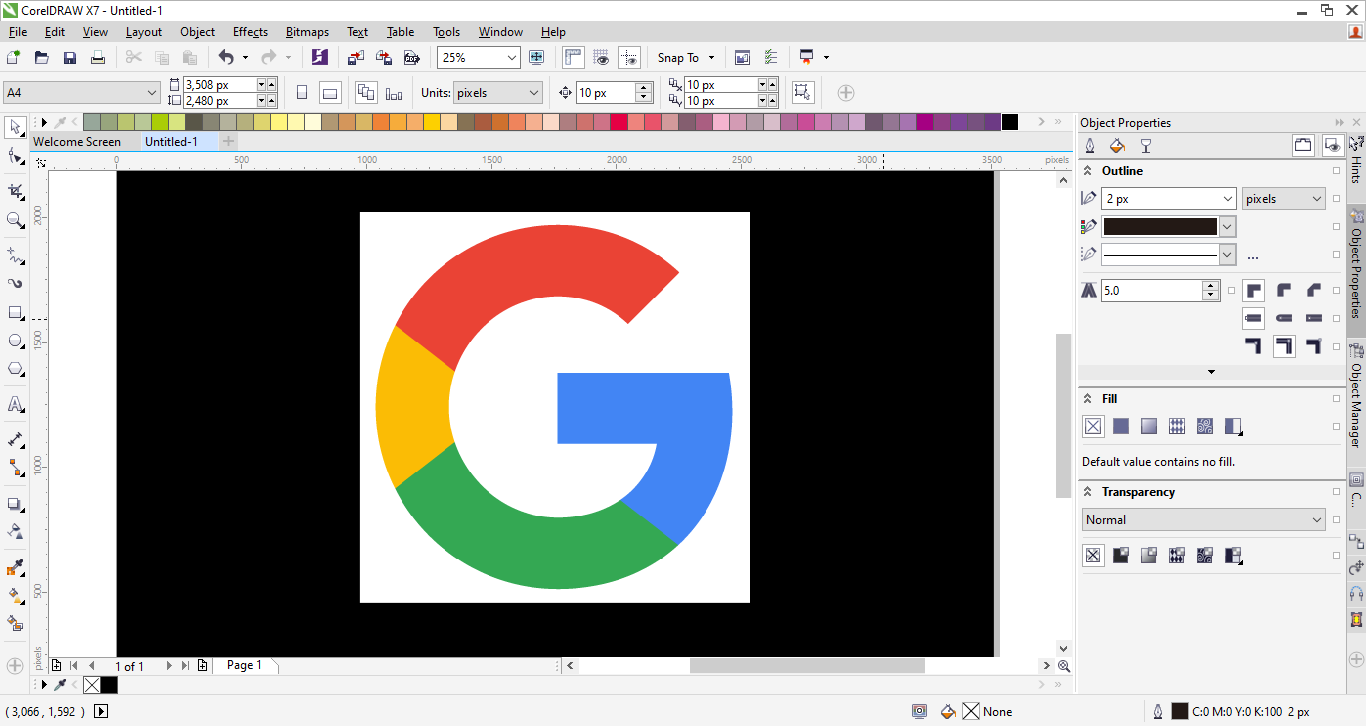Screen dimensions: 1366x726
Task: Select the Polygon tool
Action: tap(15, 369)
